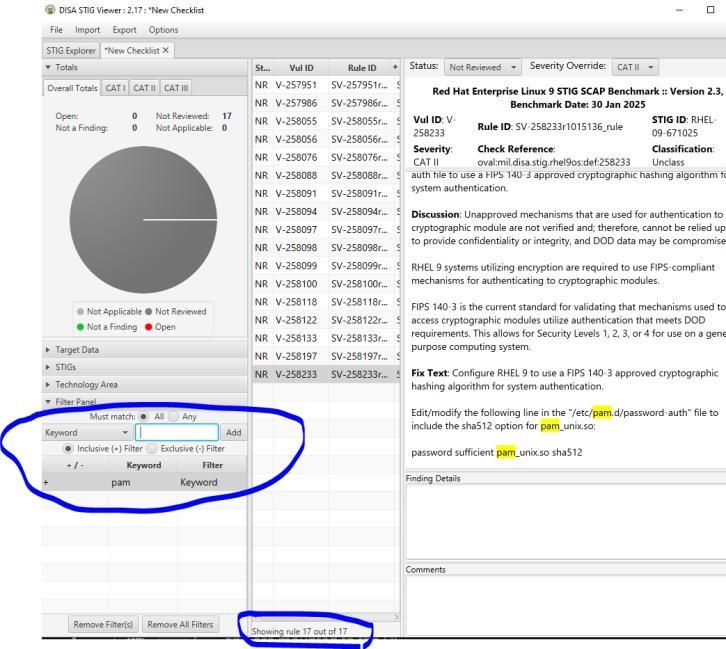This screenshot has width=726, height=649.
Task: Select rule V-258055 row
Action: pos(326,121)
